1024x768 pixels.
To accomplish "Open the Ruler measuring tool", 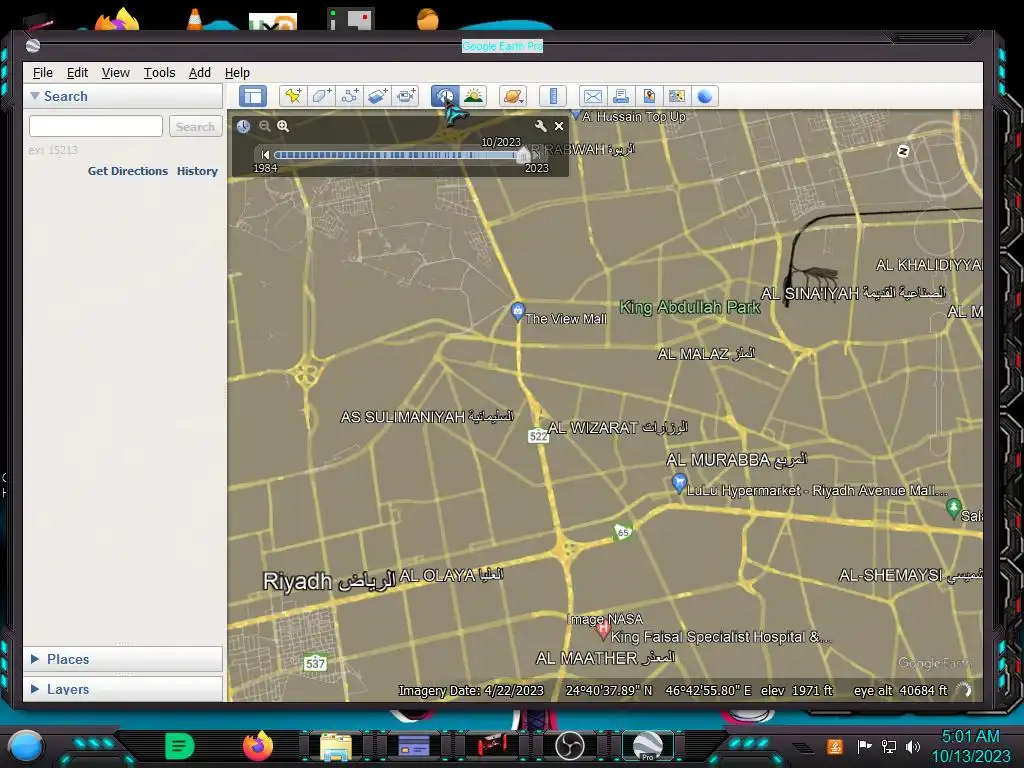I will coord(553,97).
